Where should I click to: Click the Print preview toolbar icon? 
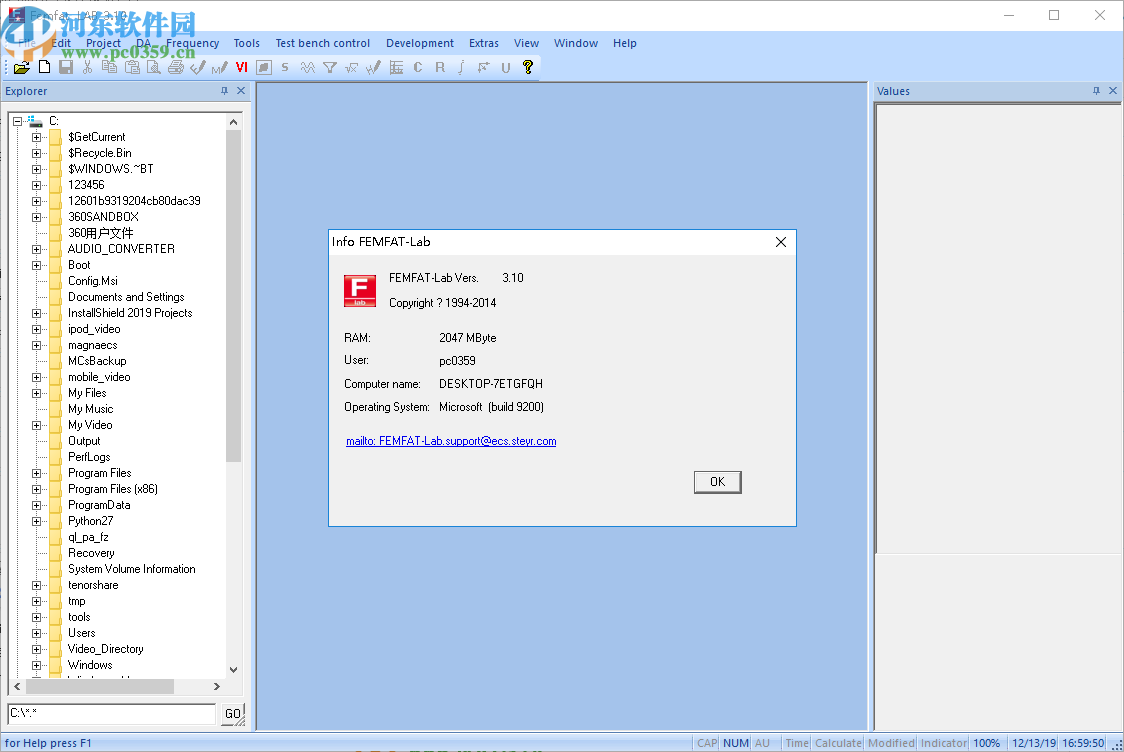(153, 67)
